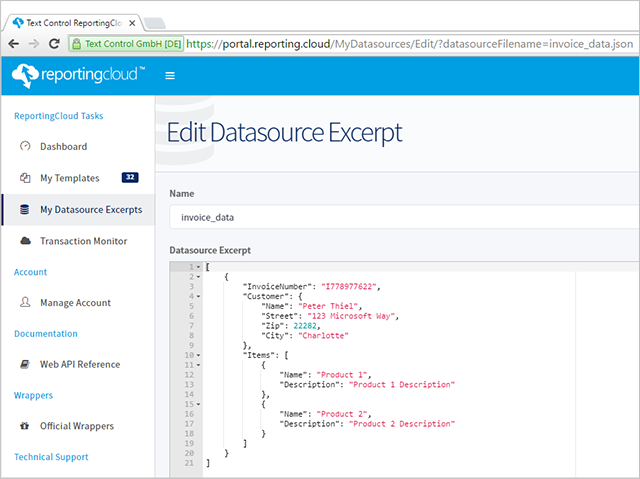This screenshot has width=640, height=479.
Task: Open a new browser tab
Action: point(155,23)
